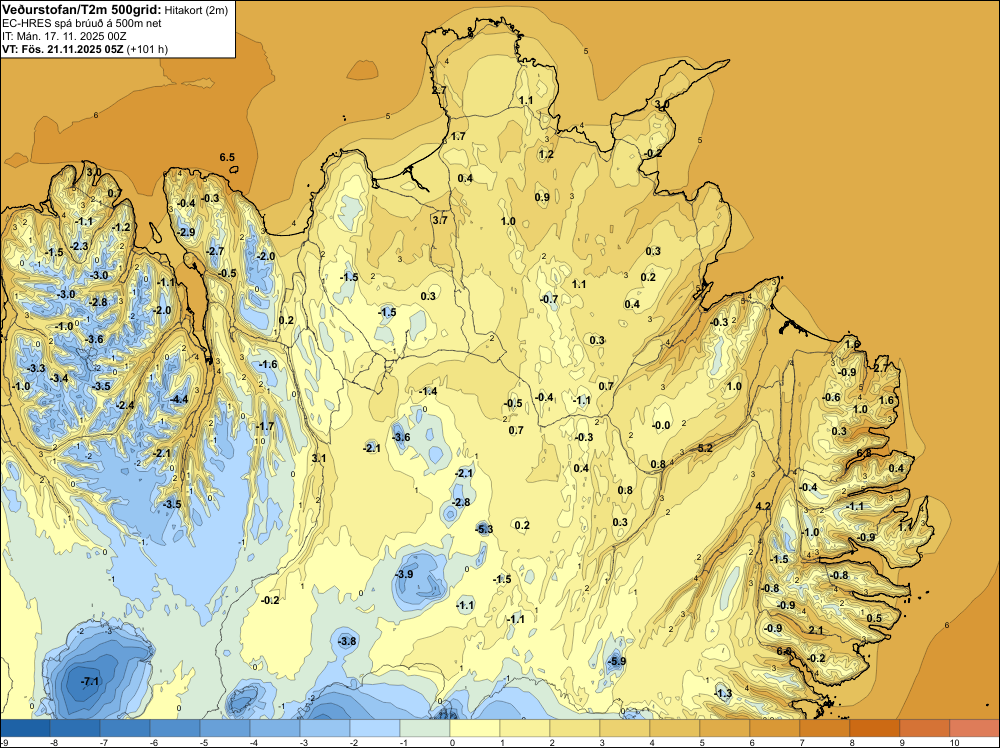Click the '-5.3' temperature reading
The height and width of the screenshot is (748, 1000).
(484, 529)
